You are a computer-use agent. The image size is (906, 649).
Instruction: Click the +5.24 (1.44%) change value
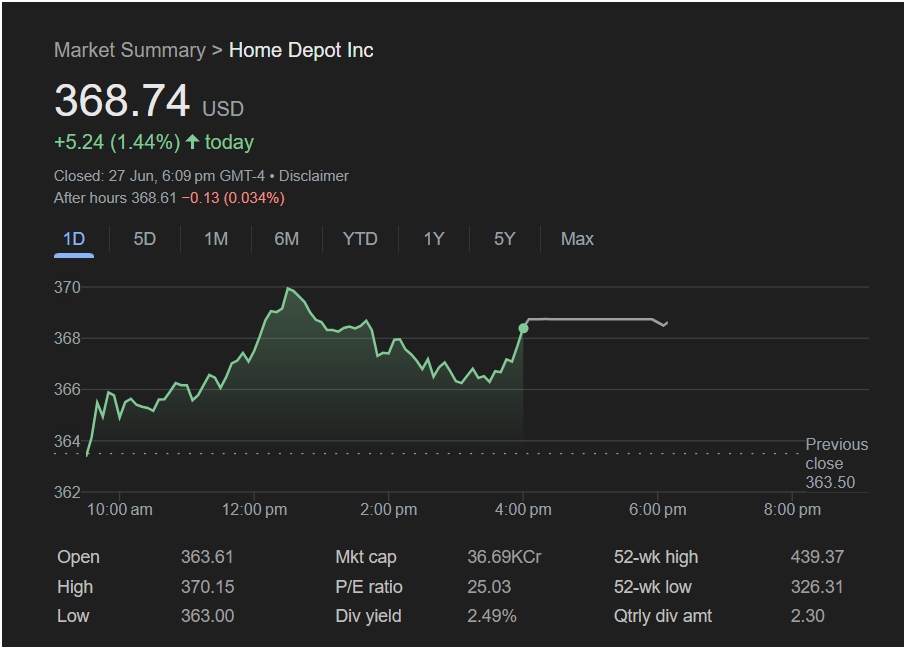(x=117, y=142)
